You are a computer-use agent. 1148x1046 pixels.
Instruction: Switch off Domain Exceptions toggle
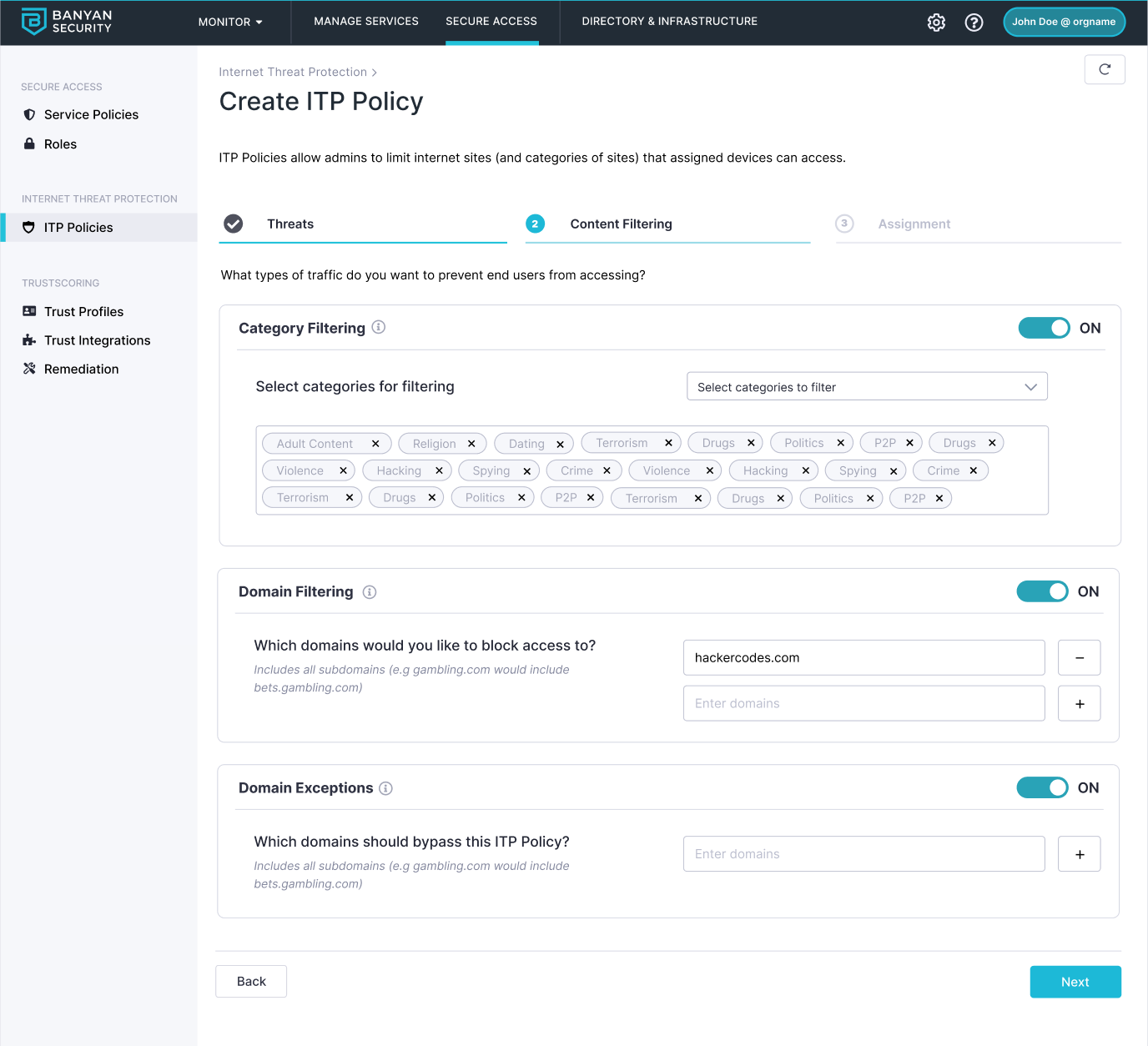coord(1042,787)
